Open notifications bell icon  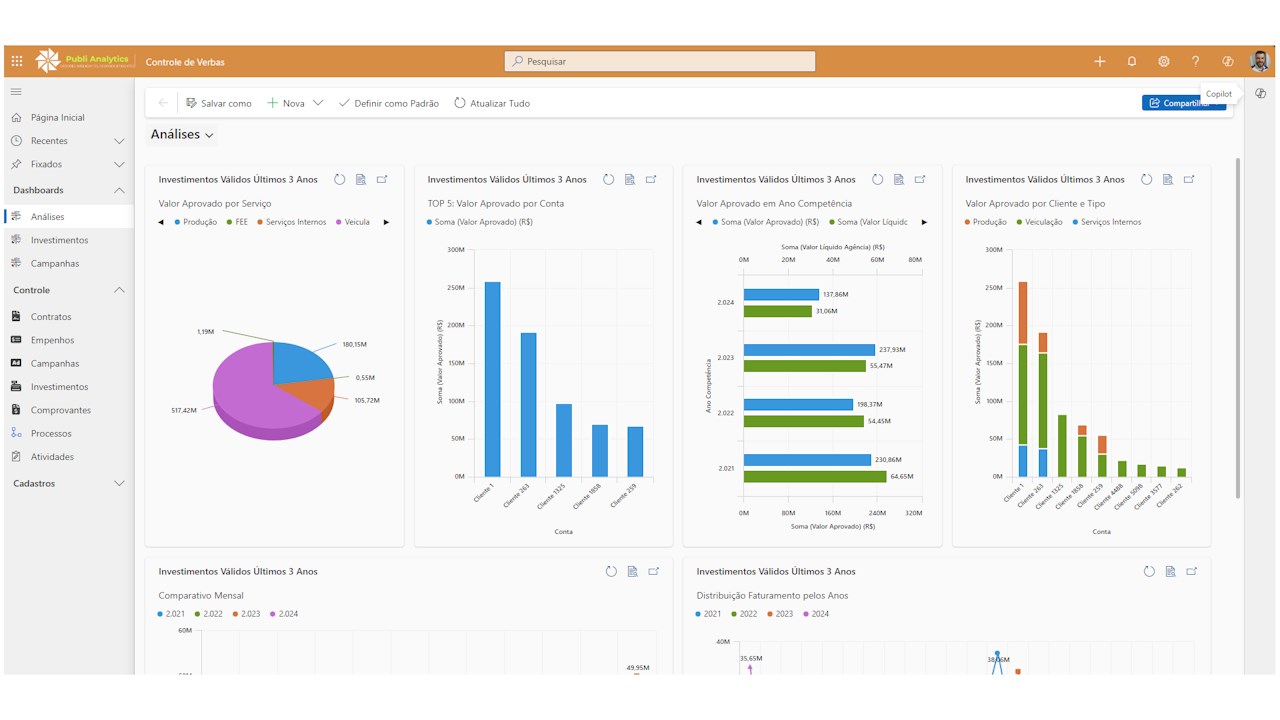(x=1132, y=61)
